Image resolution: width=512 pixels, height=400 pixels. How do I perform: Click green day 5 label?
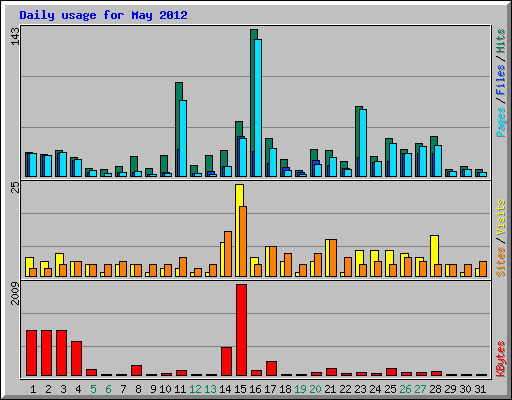click(x=93, y=389)
